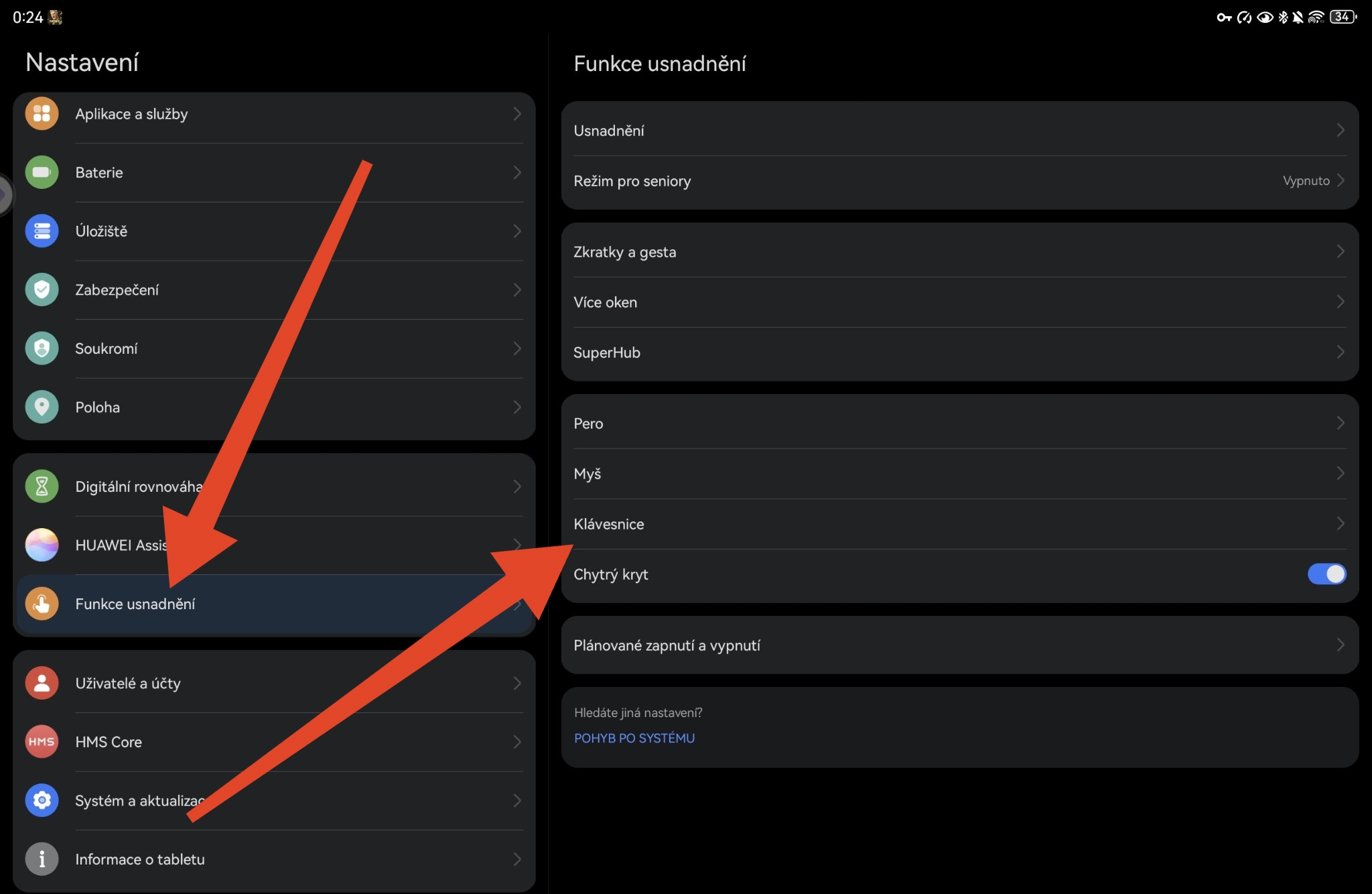The height and width of the screenshot is (894, 1372).
Task: Open Baterie via its green battery icon
Action: pos(42,172)
